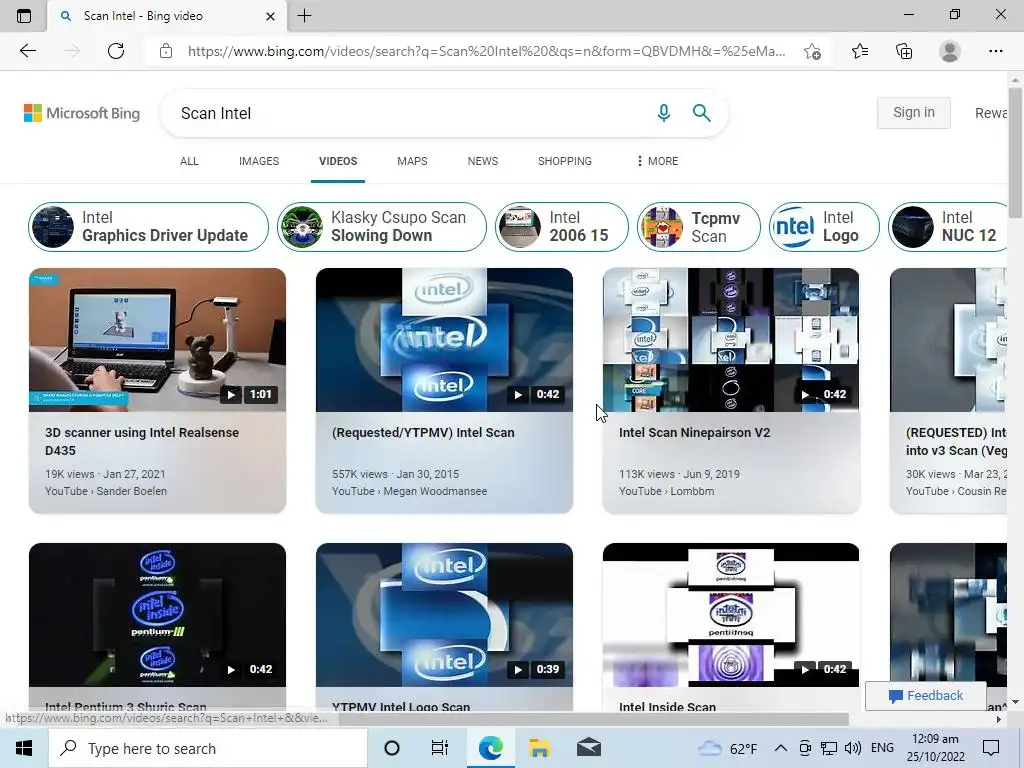This screenshot has height=768, width=1024.
Task: Open the Collections icon
Action: click(x=904, y=51)
